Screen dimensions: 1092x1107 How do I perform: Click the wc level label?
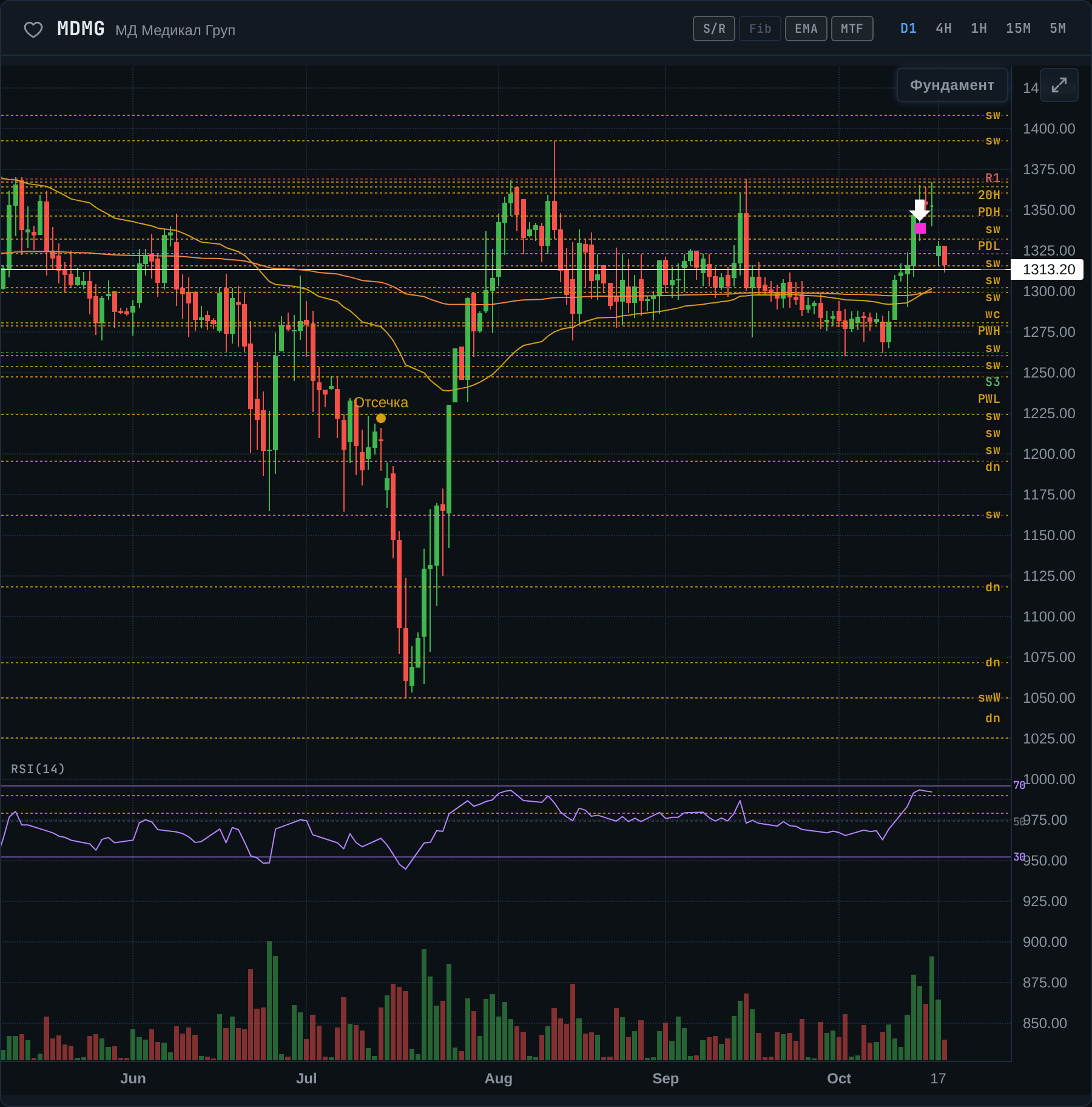[992, 314]
